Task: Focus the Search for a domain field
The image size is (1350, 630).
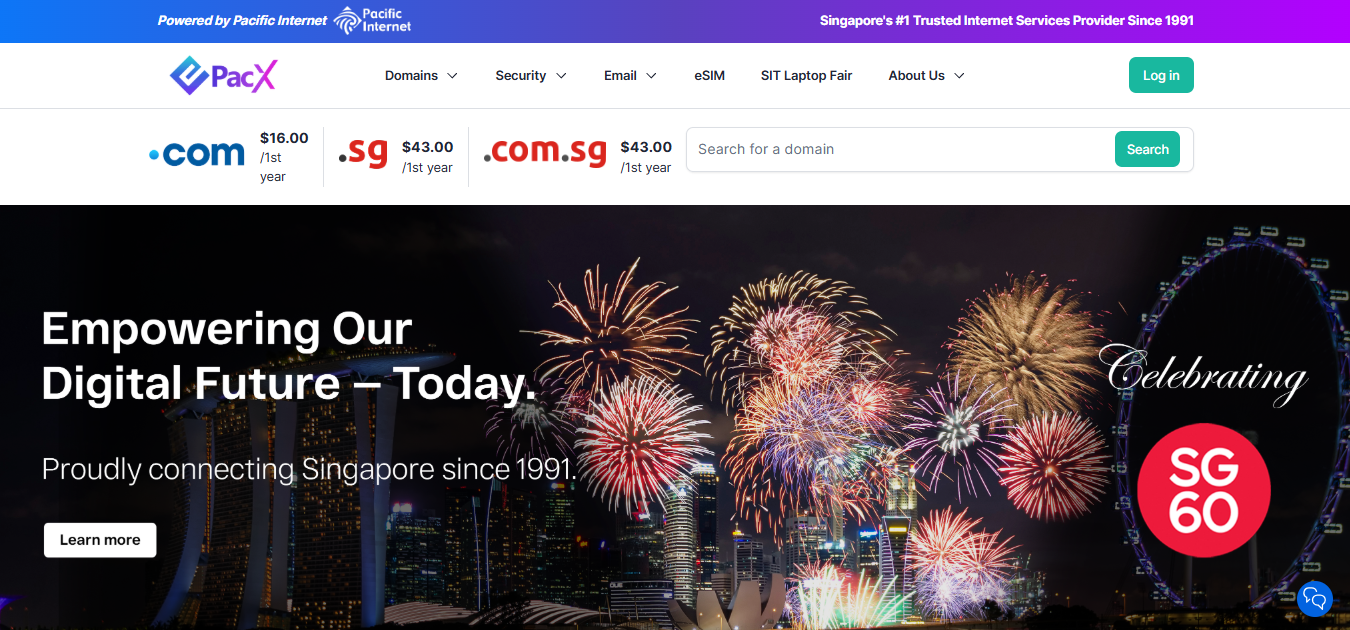Action: [900, 149]
